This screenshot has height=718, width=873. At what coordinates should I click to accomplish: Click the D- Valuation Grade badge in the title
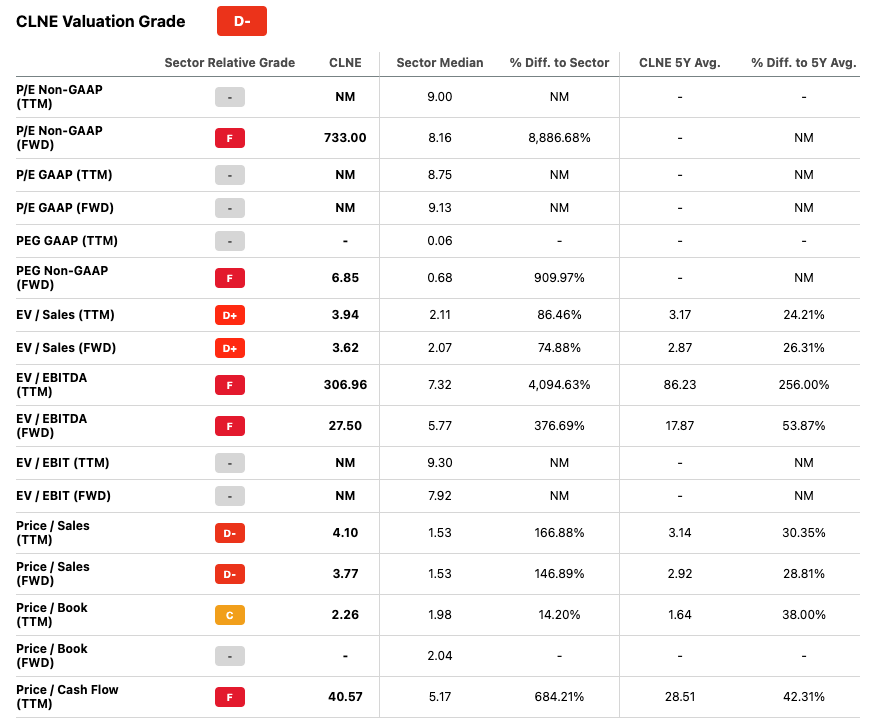pyautogui.click(x=241, y=21)
